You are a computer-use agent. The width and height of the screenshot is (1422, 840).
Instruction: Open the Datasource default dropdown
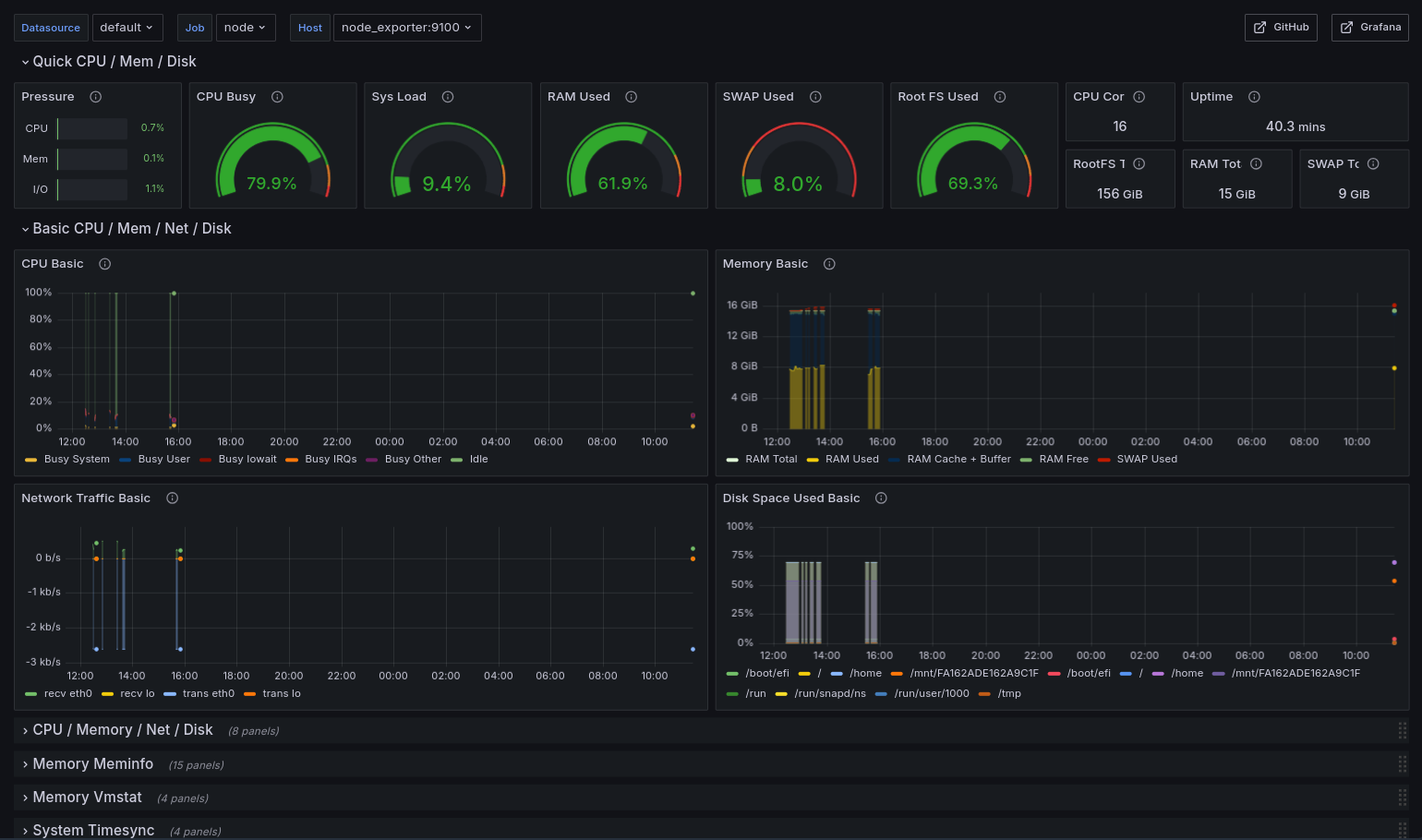tap(127, 28)
